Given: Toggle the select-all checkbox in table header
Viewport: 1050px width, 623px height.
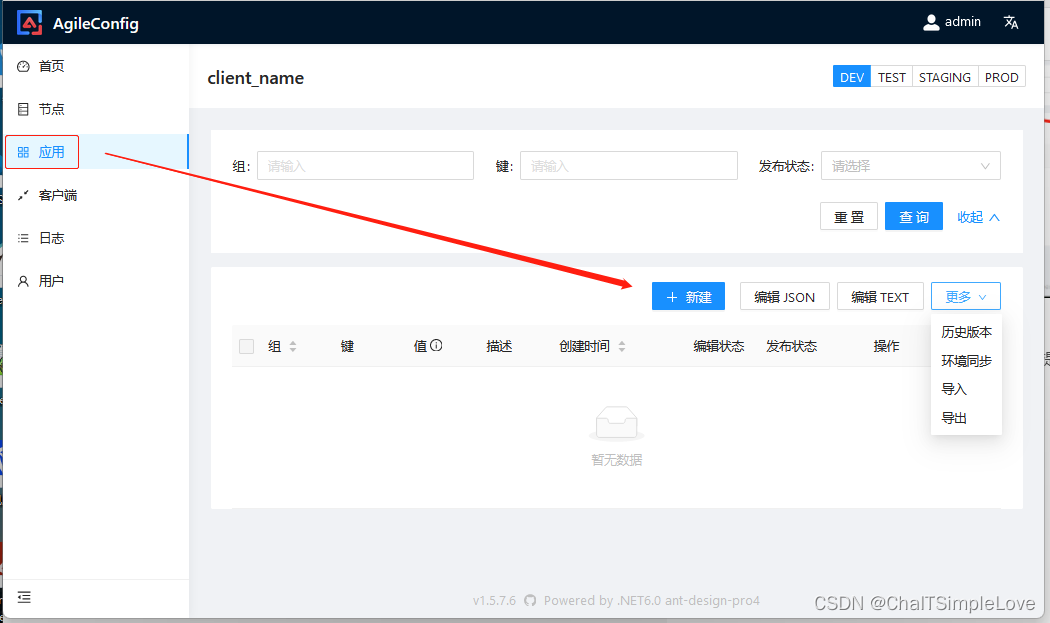Looking at the screenshot, I should point(246,346).
